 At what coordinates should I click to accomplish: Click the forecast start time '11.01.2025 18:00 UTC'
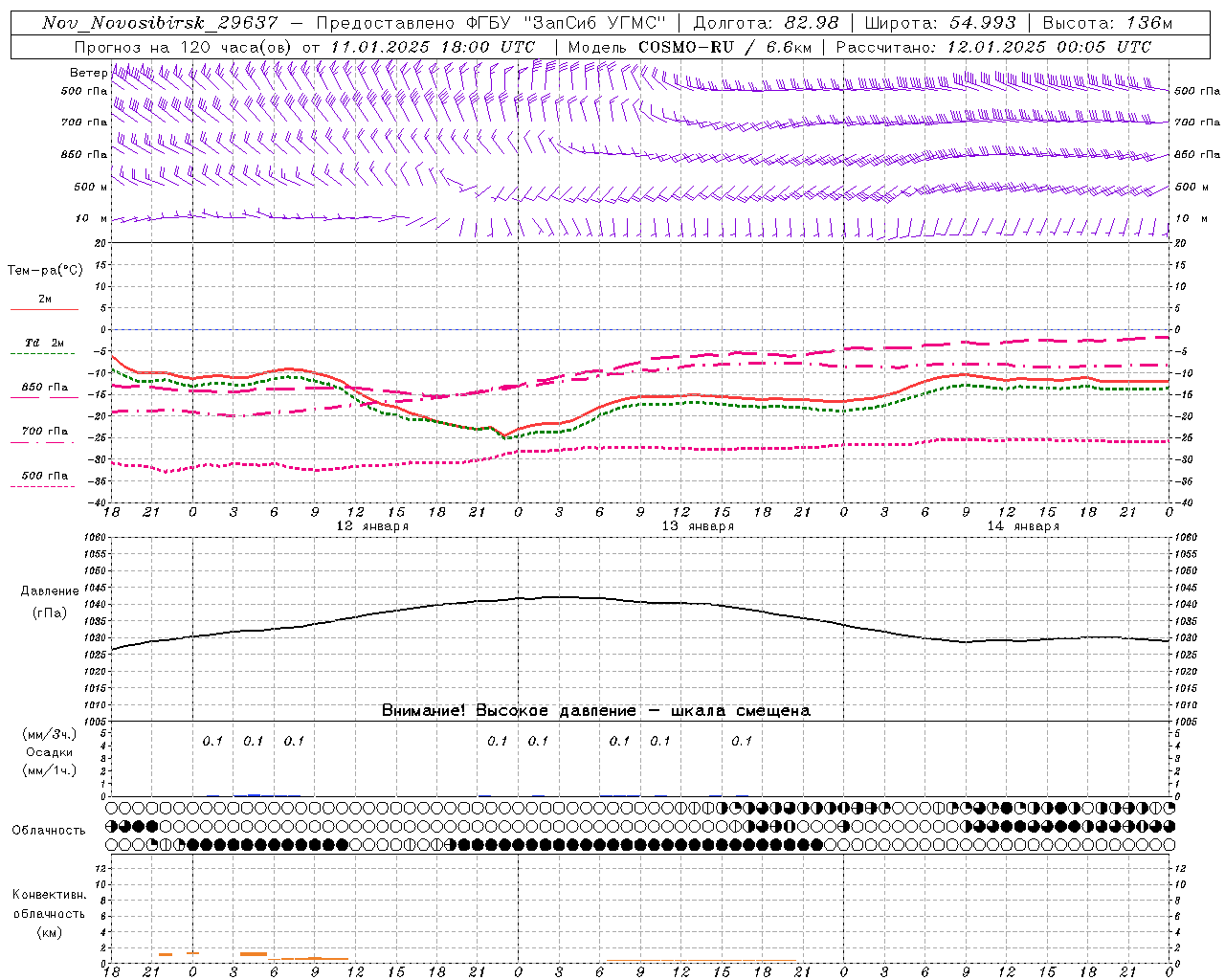[x=433, y=47]
